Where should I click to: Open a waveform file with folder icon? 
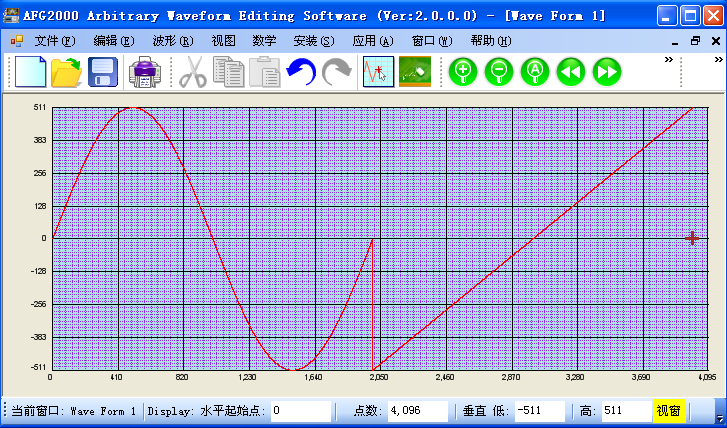67,72
